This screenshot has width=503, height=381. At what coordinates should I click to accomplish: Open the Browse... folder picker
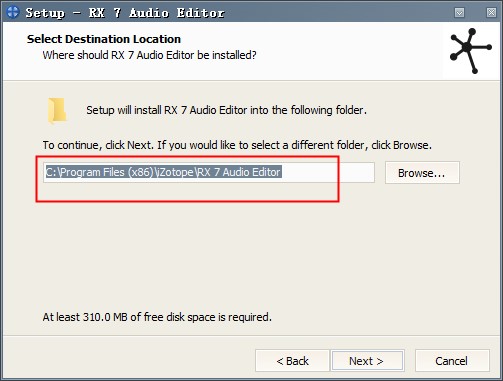tap(422, 173)
